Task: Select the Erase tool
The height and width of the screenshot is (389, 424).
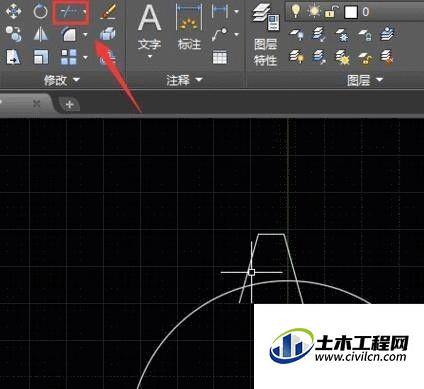Action: [x=108, y=12]
